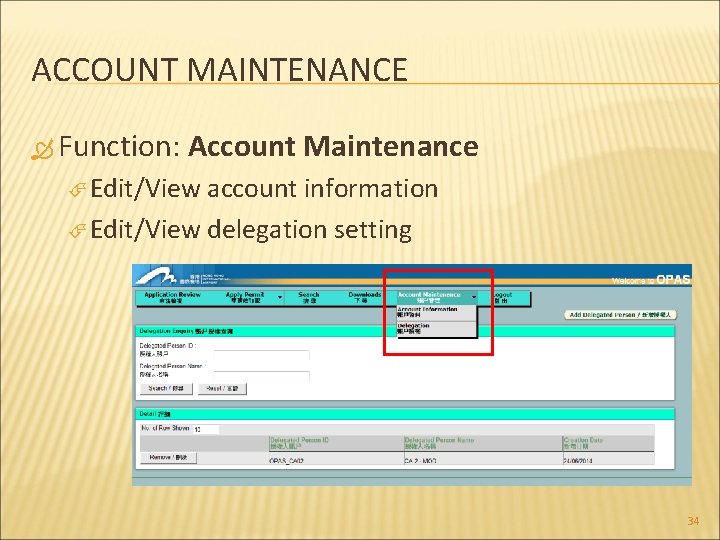Open the Search menu item
Screen dimensions: 720x540
tap(309, 298)
